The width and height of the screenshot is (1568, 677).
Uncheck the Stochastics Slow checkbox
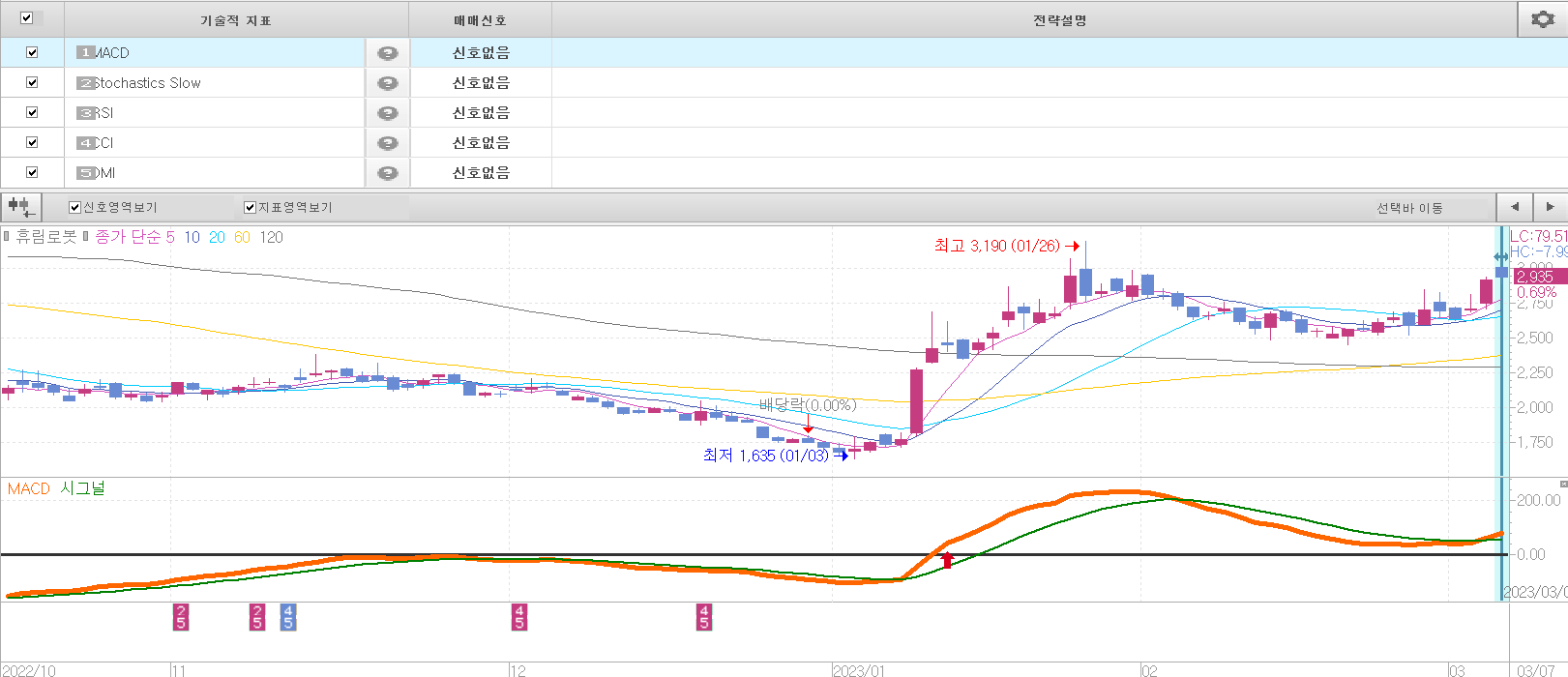pyautogui.click(x=32, y=82)
